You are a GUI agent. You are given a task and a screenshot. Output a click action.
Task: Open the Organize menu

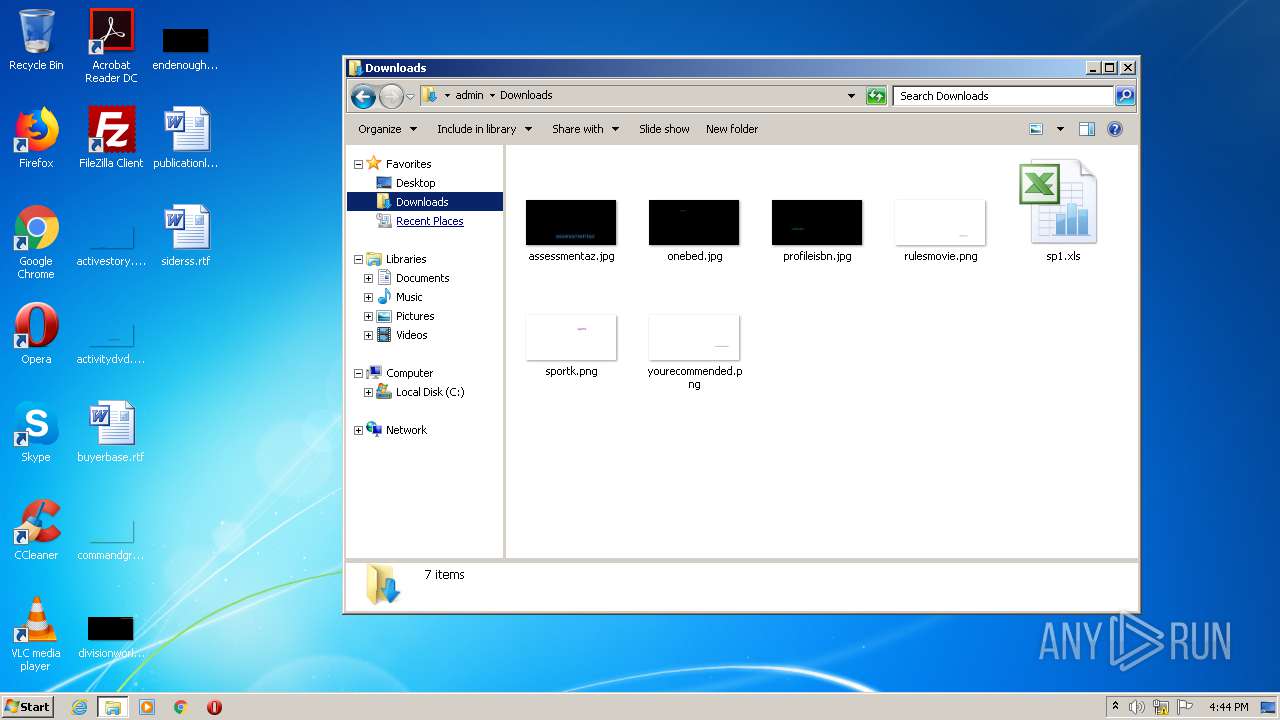click(x=386, y=129)
